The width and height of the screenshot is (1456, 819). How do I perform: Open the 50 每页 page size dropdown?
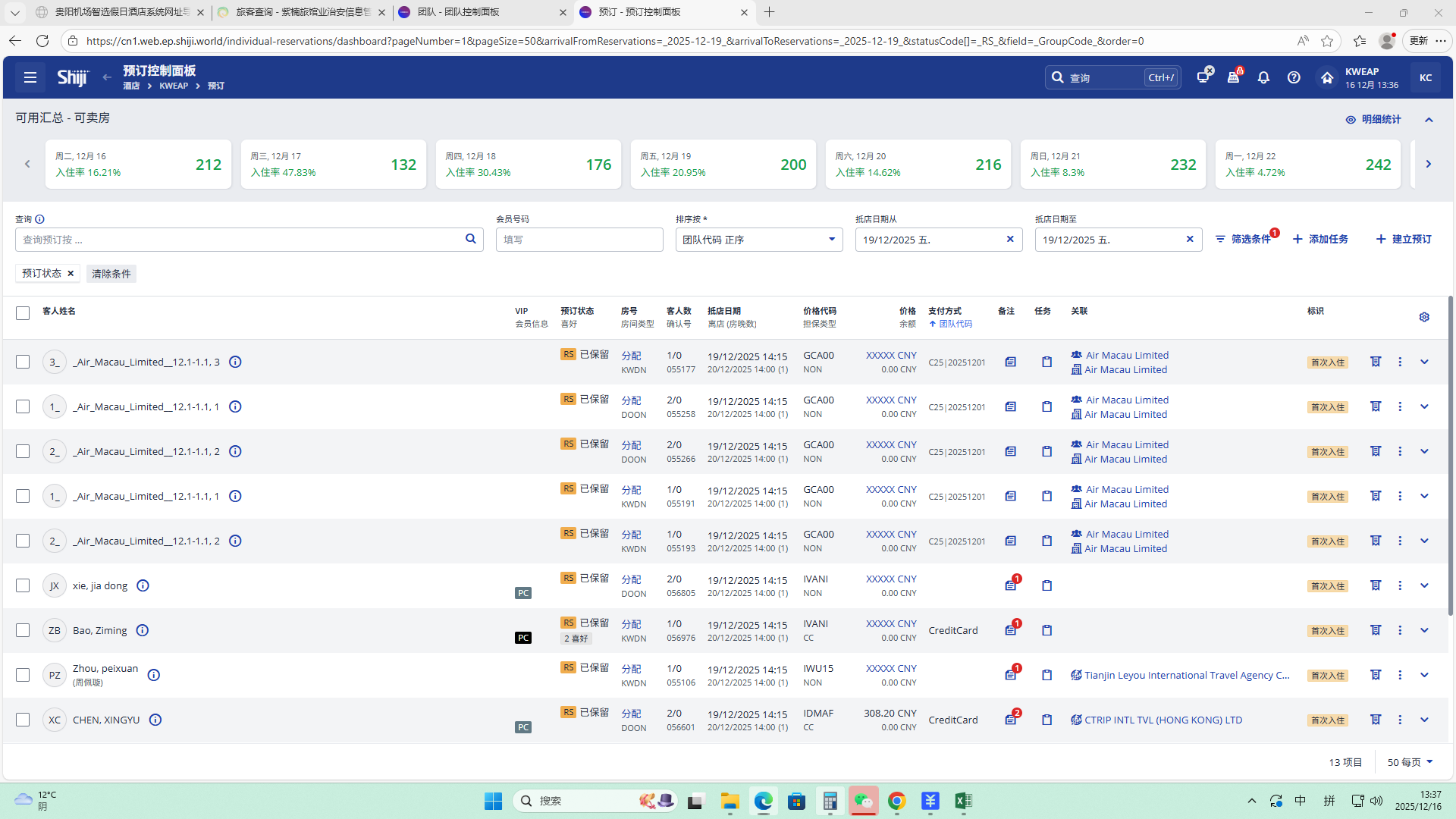tap(1410, 762)
